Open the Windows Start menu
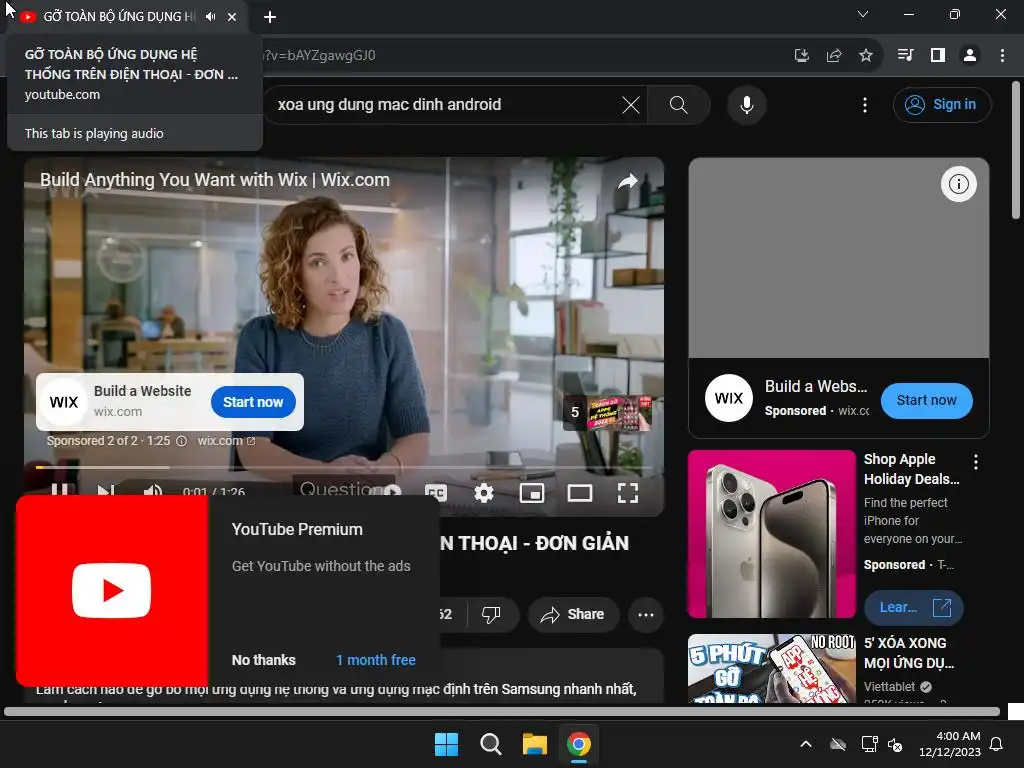Image resolution: width=1024 pixels, height=768 pixels. (x=447, y=744)
